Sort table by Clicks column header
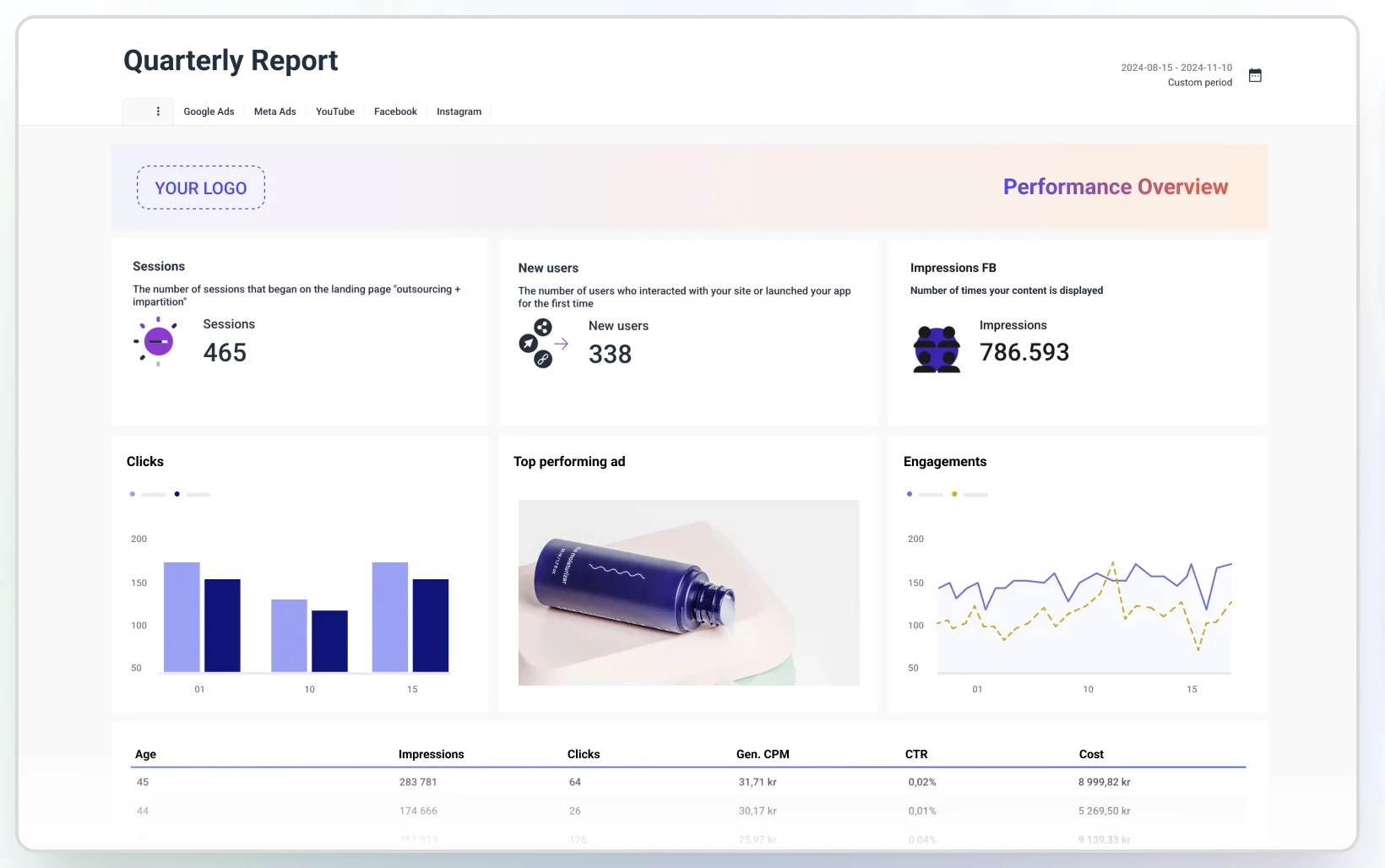This screenshot has width=1385, height=868. (x=584, y=754)
